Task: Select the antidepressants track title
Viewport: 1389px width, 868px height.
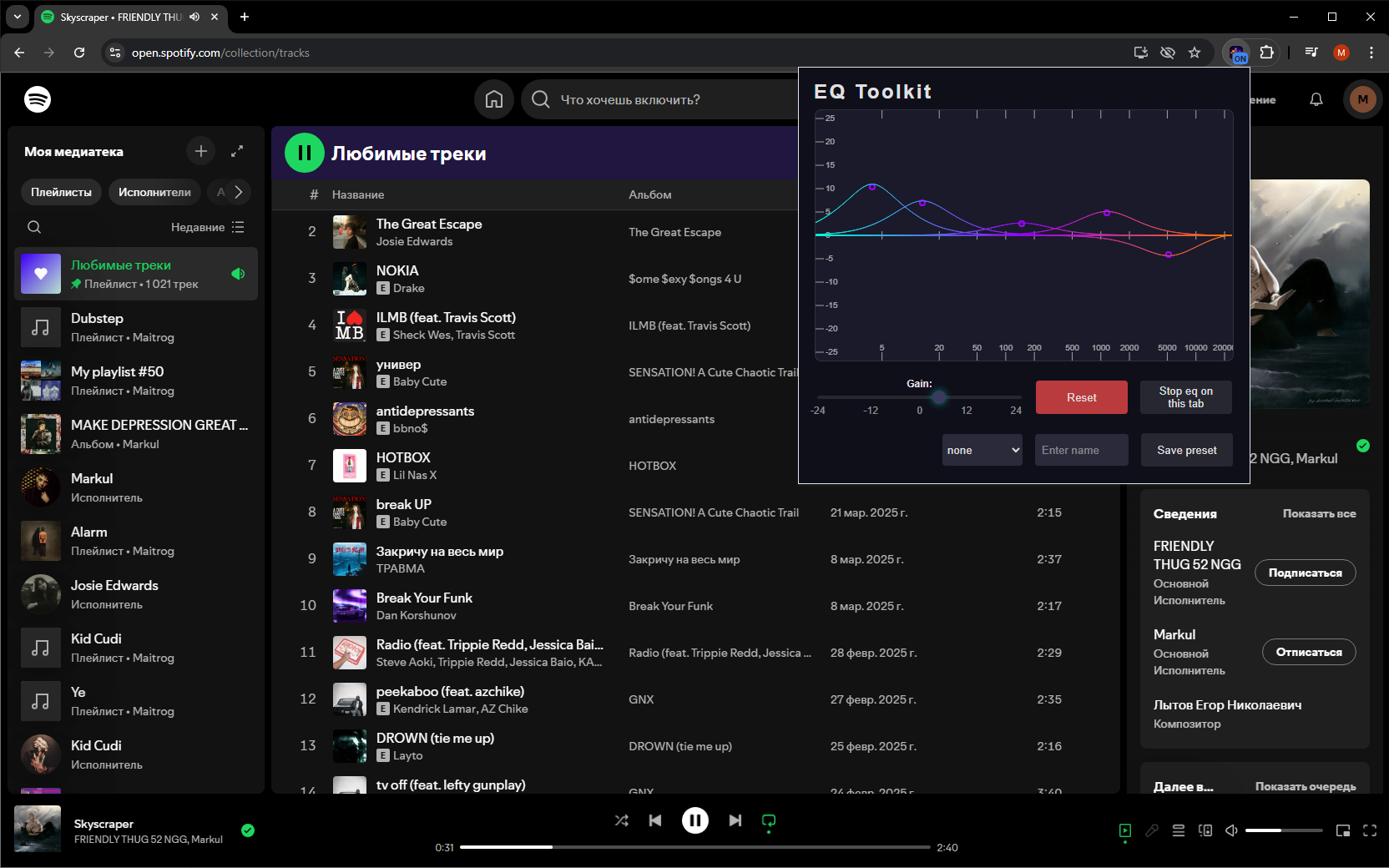Action: (425, 411)
